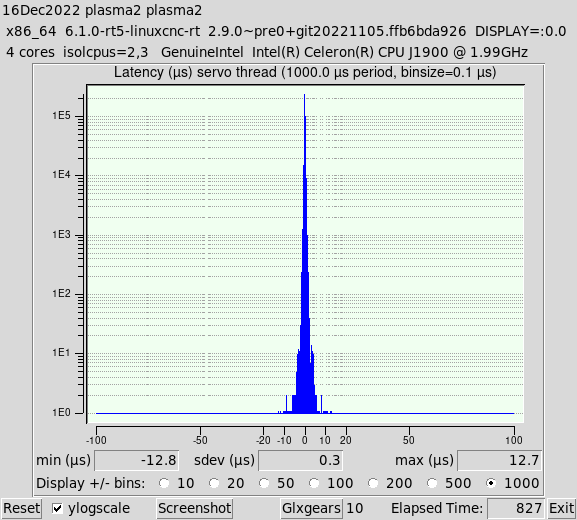Screen dimensions: 577x520
Task: Click the max (µs) value field
Action: tap(499, 460)
